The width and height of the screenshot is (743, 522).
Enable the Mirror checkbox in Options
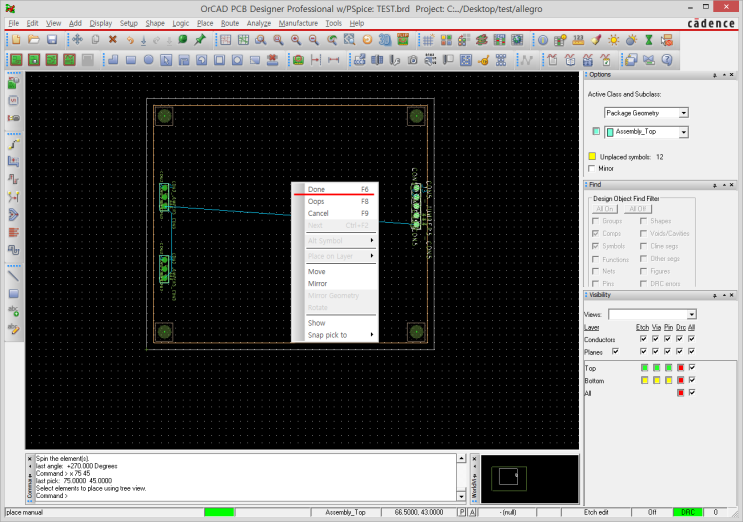[x=591, y=169]
